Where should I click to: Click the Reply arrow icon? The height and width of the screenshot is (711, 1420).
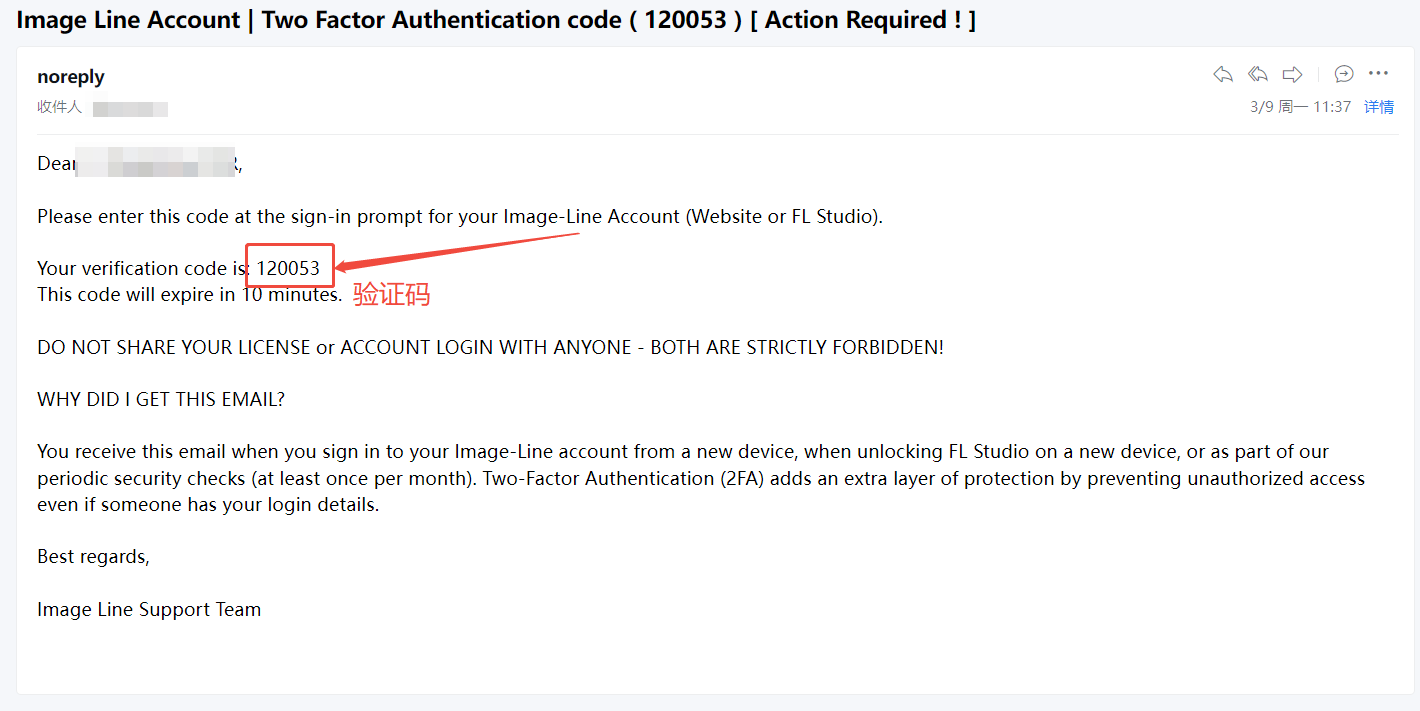coord(1222,74)
